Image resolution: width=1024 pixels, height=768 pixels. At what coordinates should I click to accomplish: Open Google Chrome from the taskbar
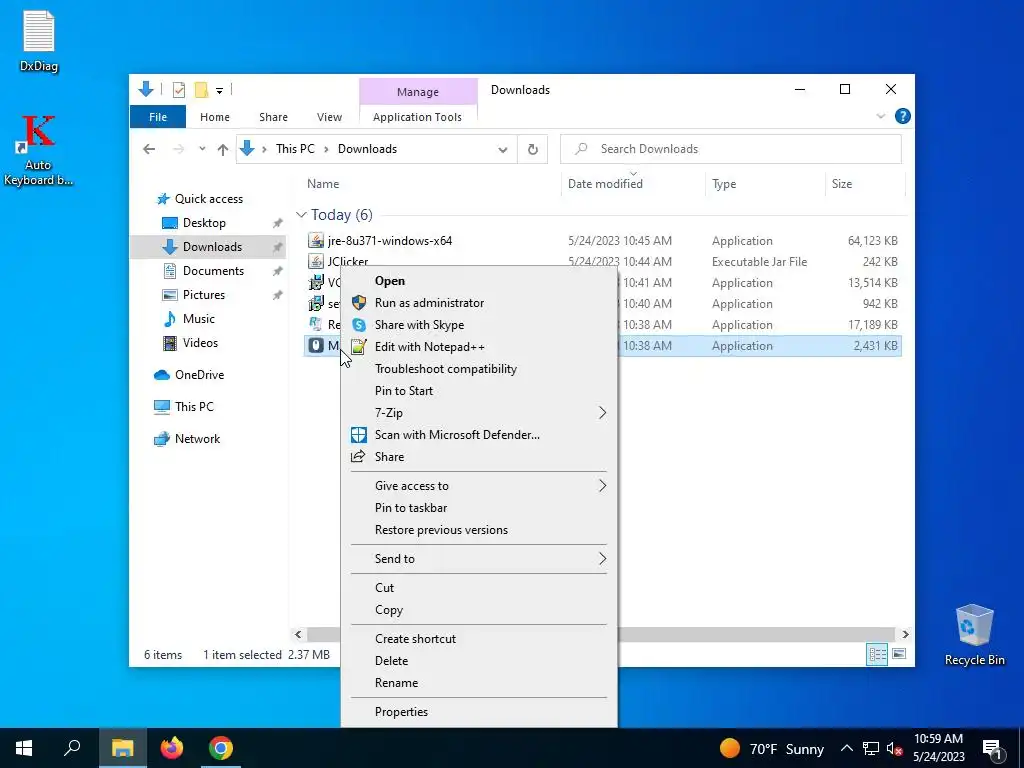(x=221, y=748)
